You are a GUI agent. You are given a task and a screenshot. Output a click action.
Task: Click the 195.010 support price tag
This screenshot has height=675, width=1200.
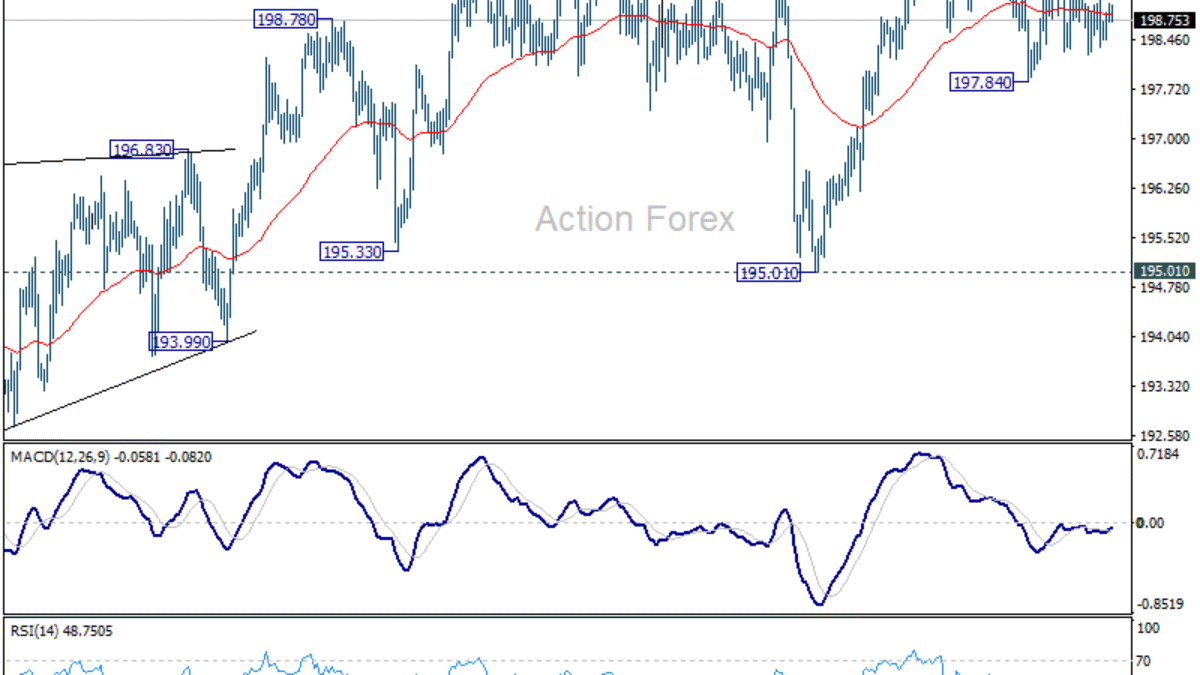pos(767,272)
